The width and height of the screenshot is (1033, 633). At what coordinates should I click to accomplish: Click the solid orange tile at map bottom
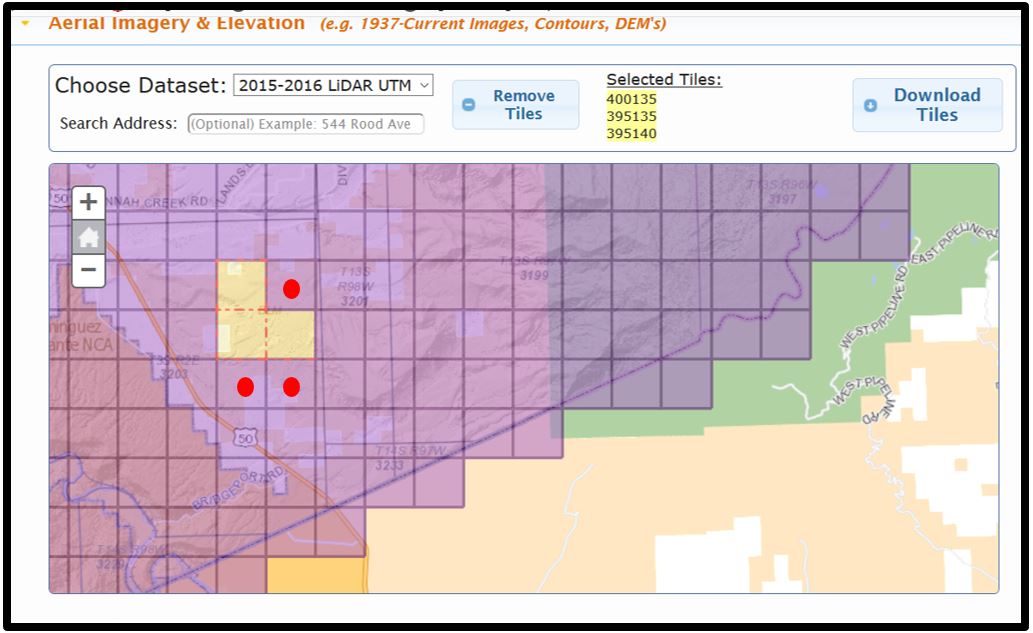click(x=316, y=575)
